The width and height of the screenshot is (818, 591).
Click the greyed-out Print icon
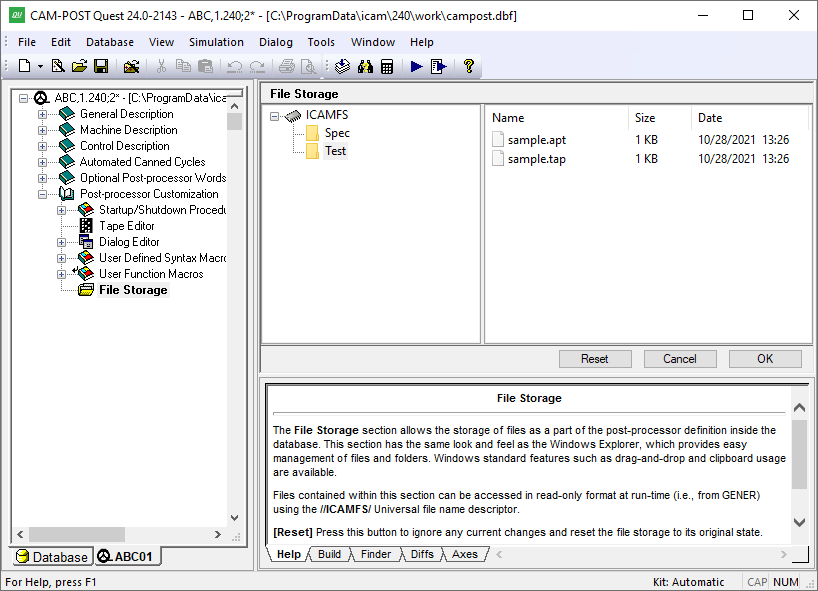(x=286, y=66)
